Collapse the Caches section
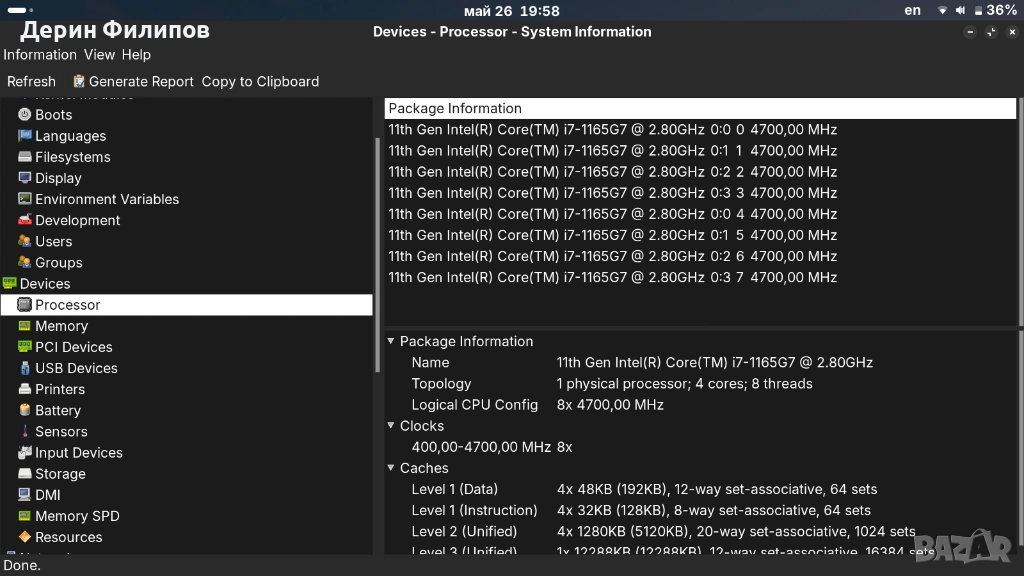Screen dimensions: 1024x576 [x=391, y=468]
